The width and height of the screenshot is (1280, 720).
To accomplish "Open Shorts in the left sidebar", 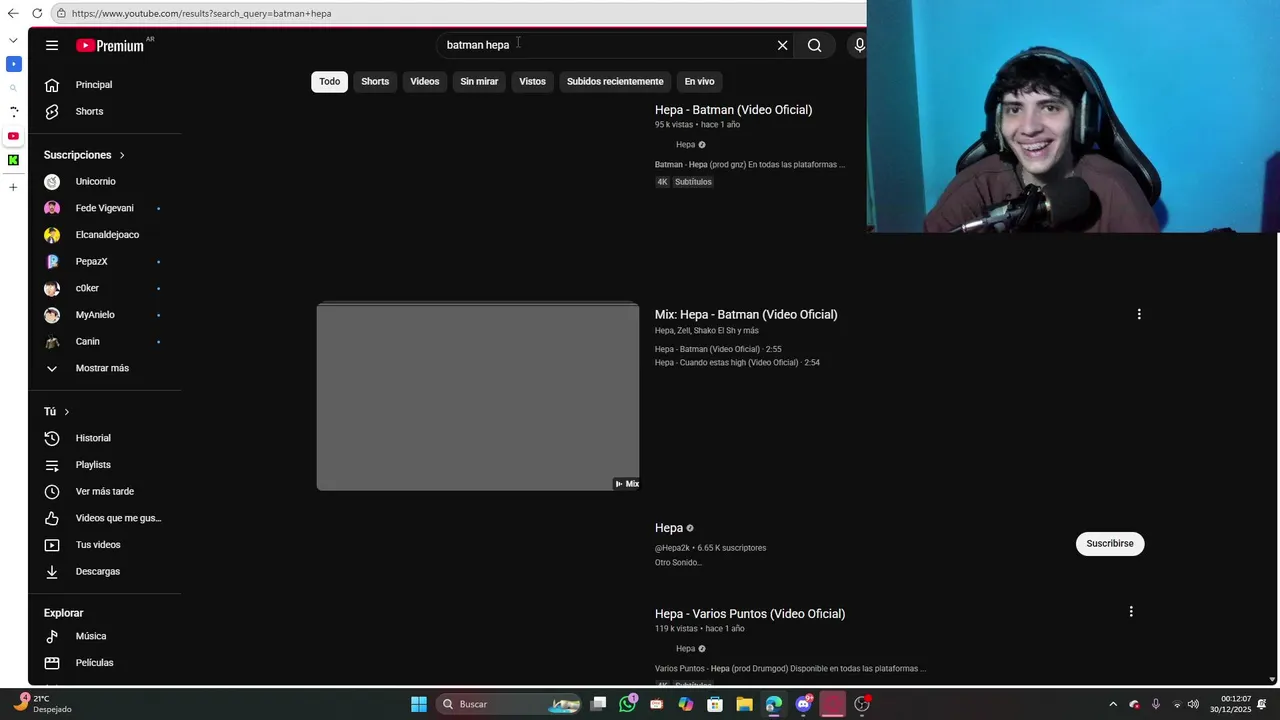I will pos(89,111).
